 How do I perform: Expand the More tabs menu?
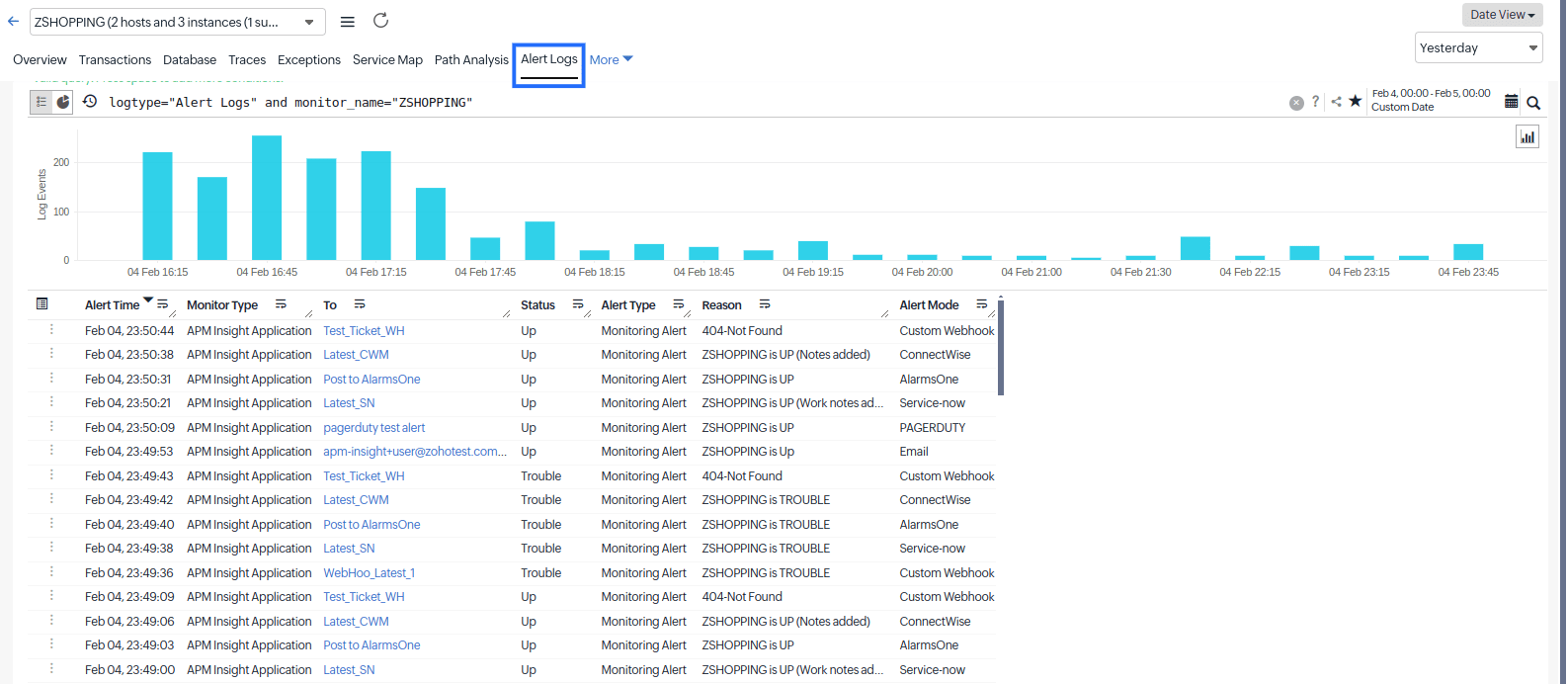coord(611,59)
